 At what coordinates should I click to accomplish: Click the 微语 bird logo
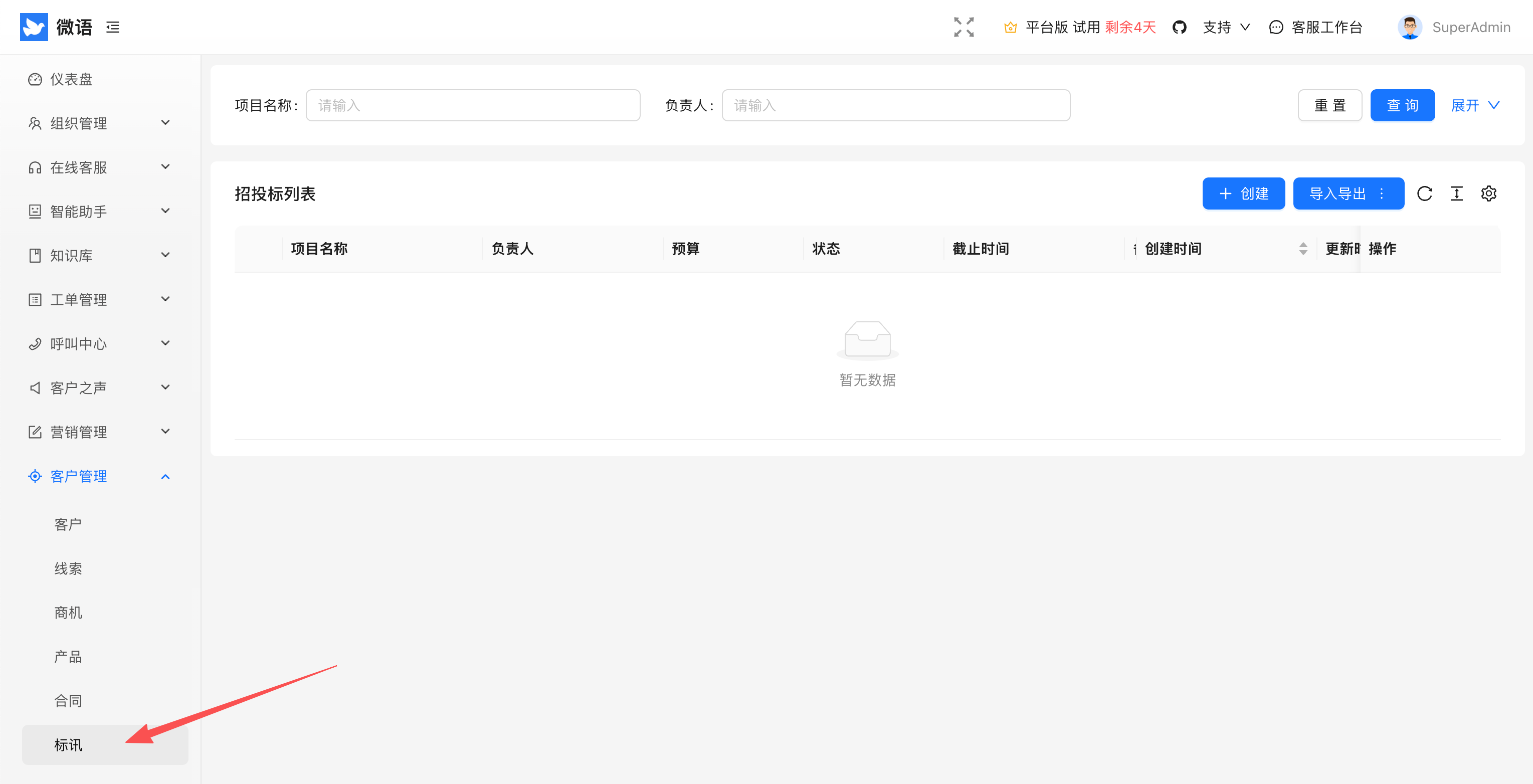point(34,27)
